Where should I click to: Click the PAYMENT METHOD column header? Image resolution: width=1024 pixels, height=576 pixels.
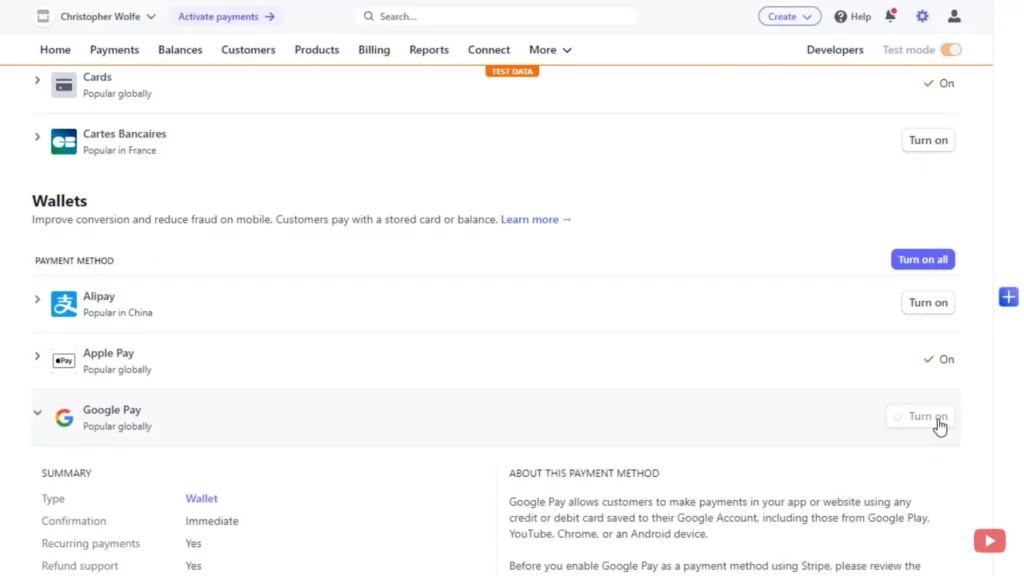click(74, 261)
